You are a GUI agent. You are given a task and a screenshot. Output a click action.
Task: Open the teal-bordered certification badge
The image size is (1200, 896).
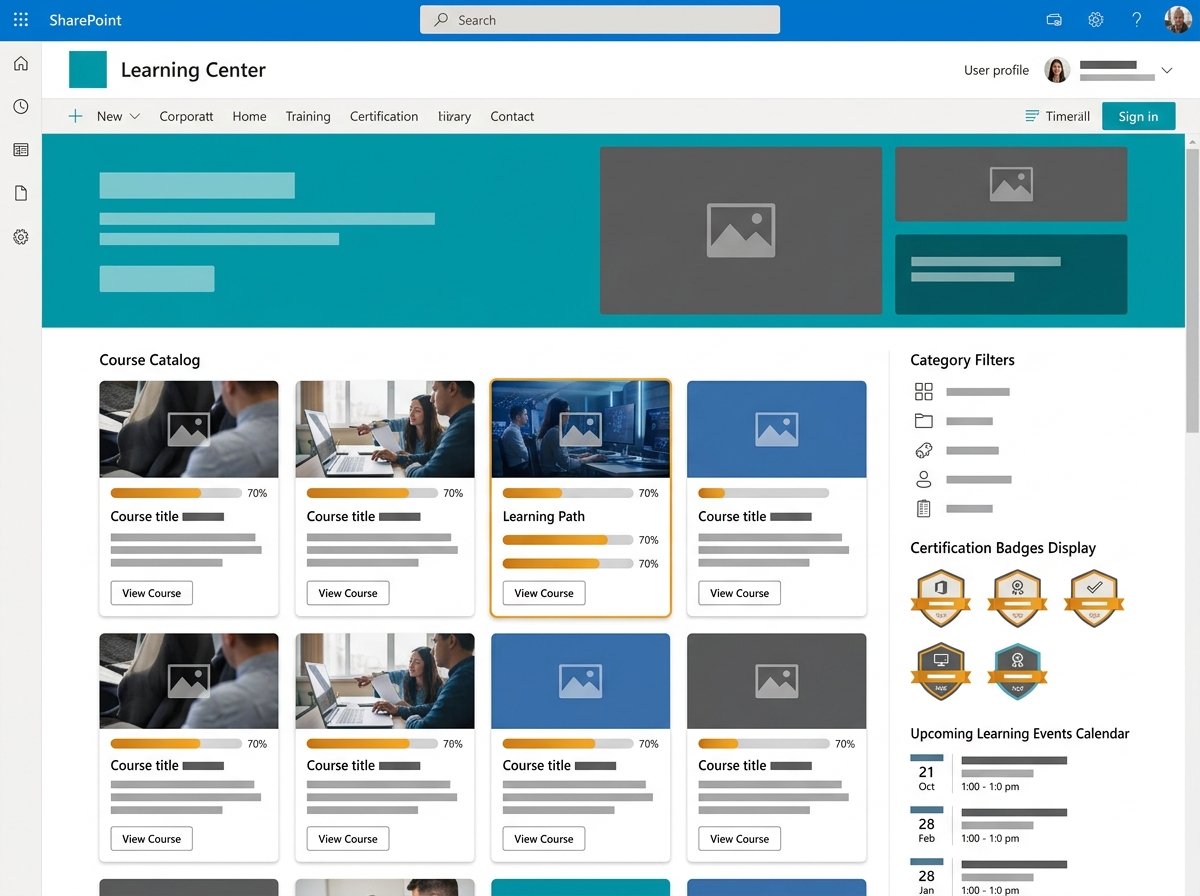coord(1017,672)
